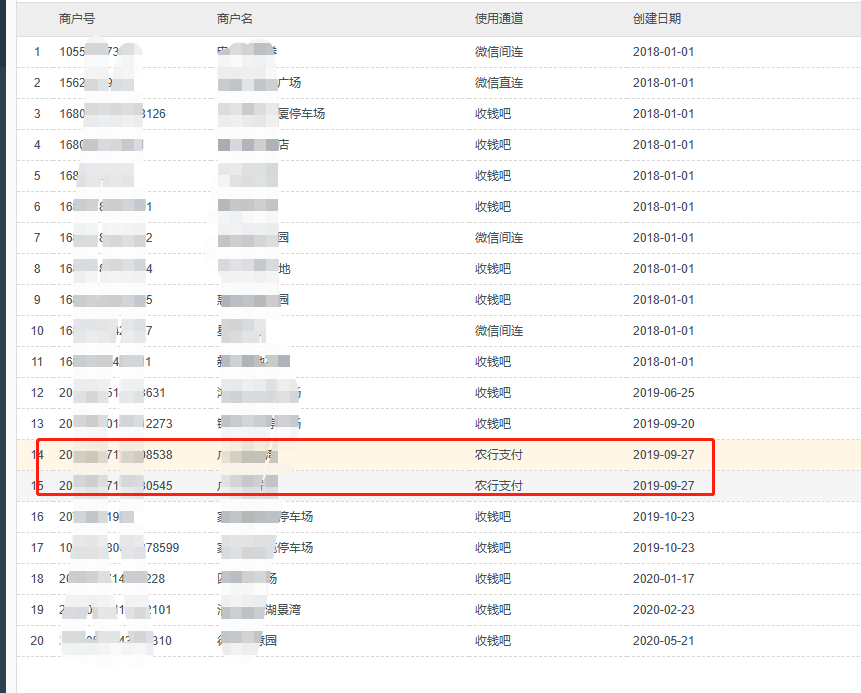Click row number 16 cell
The width and height of the screenshot is (861, 693).
click(x=37, y=517)
